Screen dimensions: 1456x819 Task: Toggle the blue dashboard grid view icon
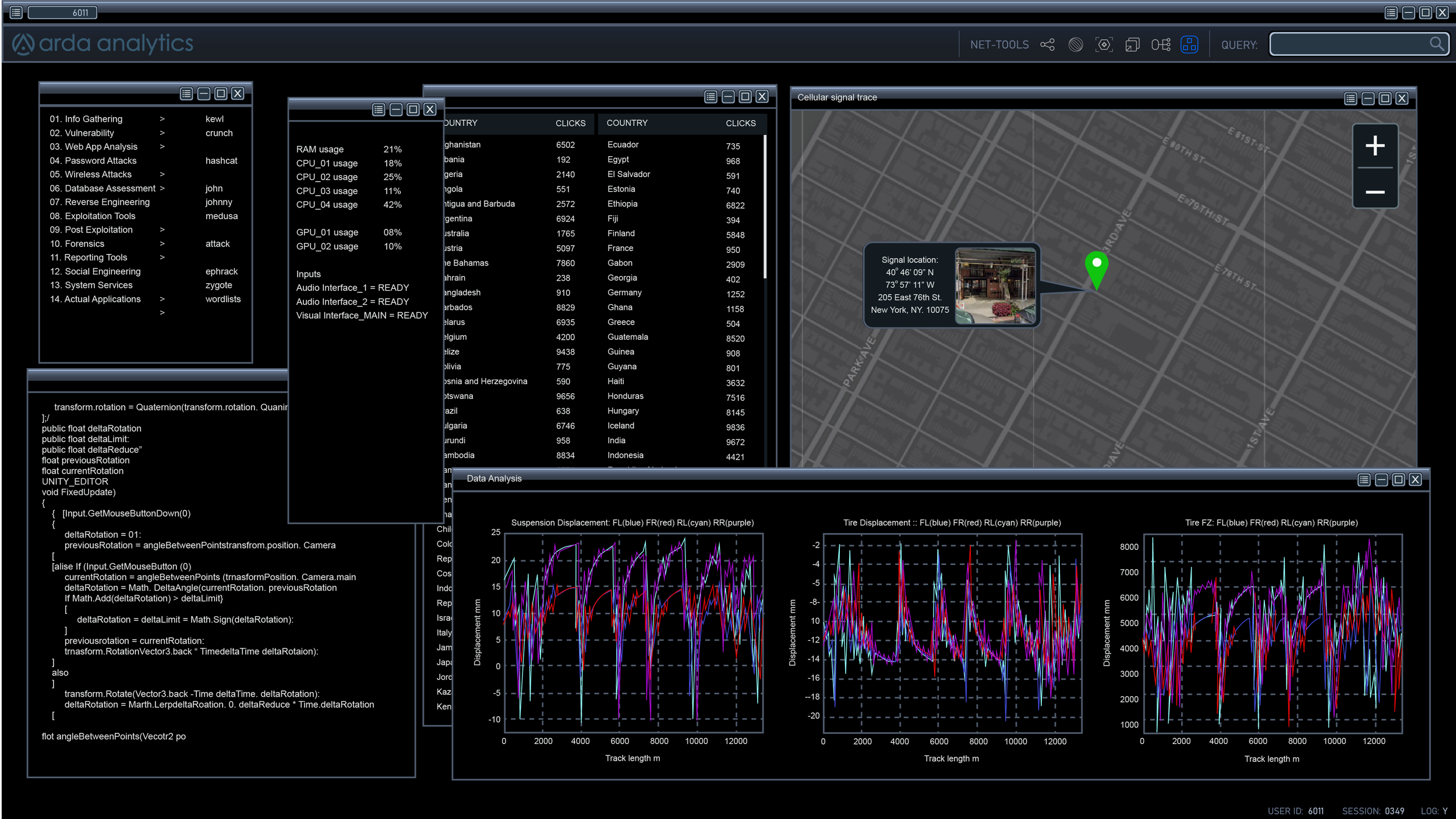(1189, 45)
